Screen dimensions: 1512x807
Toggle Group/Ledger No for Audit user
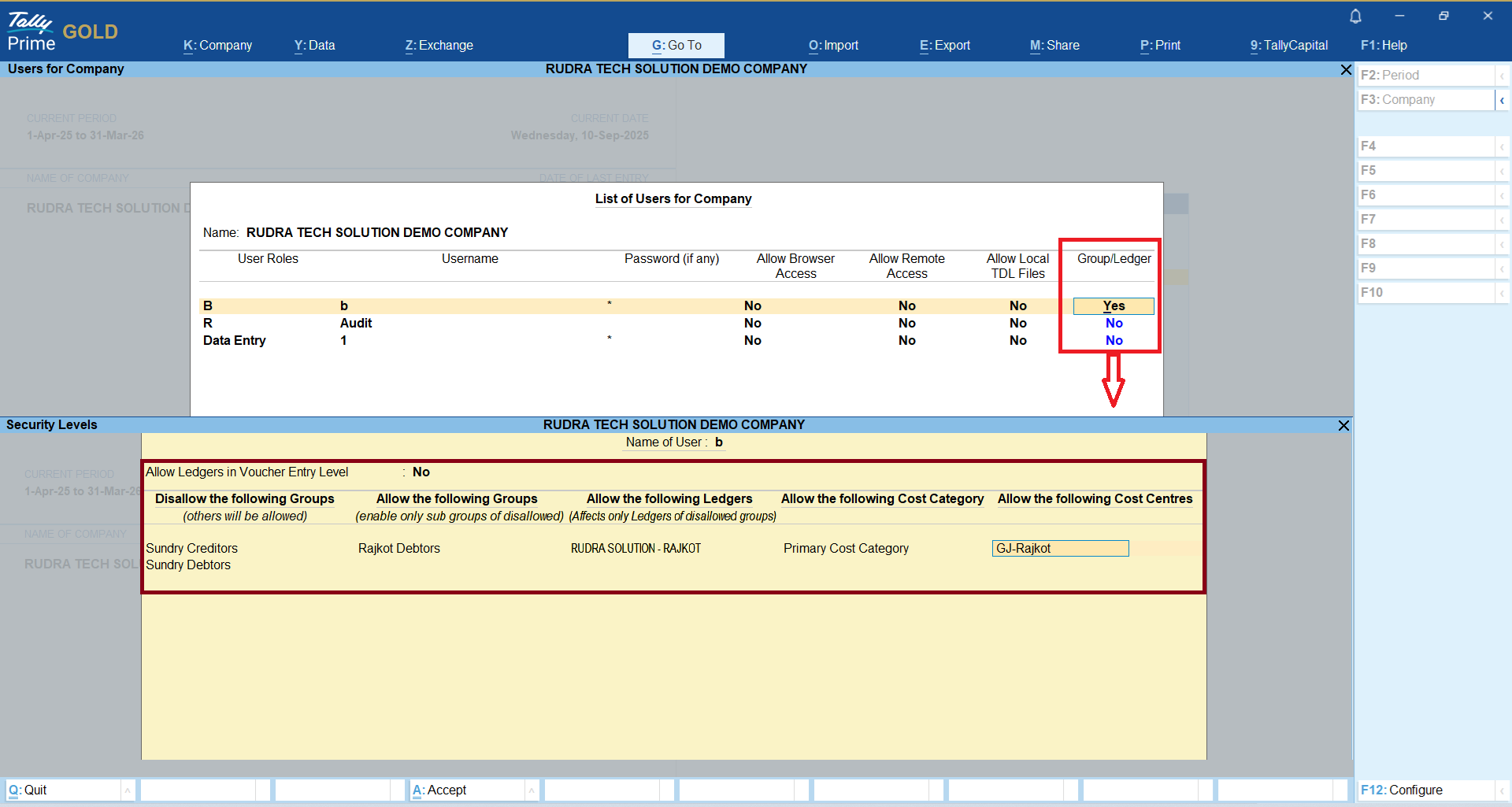pos(1114,323)
